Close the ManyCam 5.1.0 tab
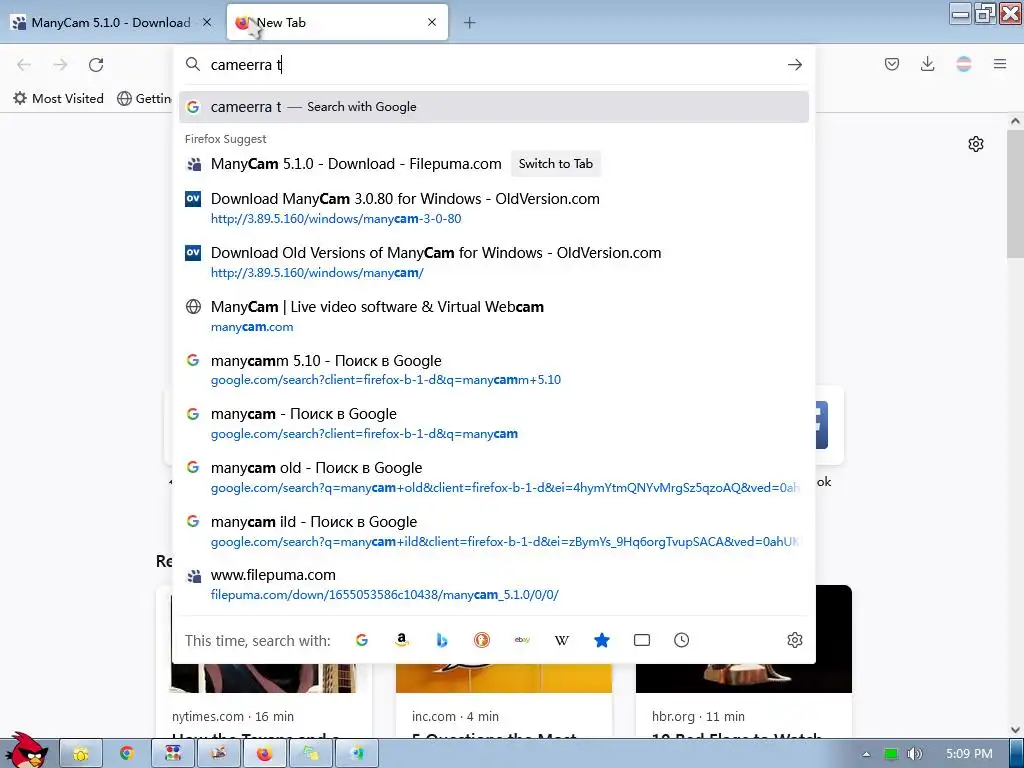This screenshot has height=768, width=1024. pos(207,22)
